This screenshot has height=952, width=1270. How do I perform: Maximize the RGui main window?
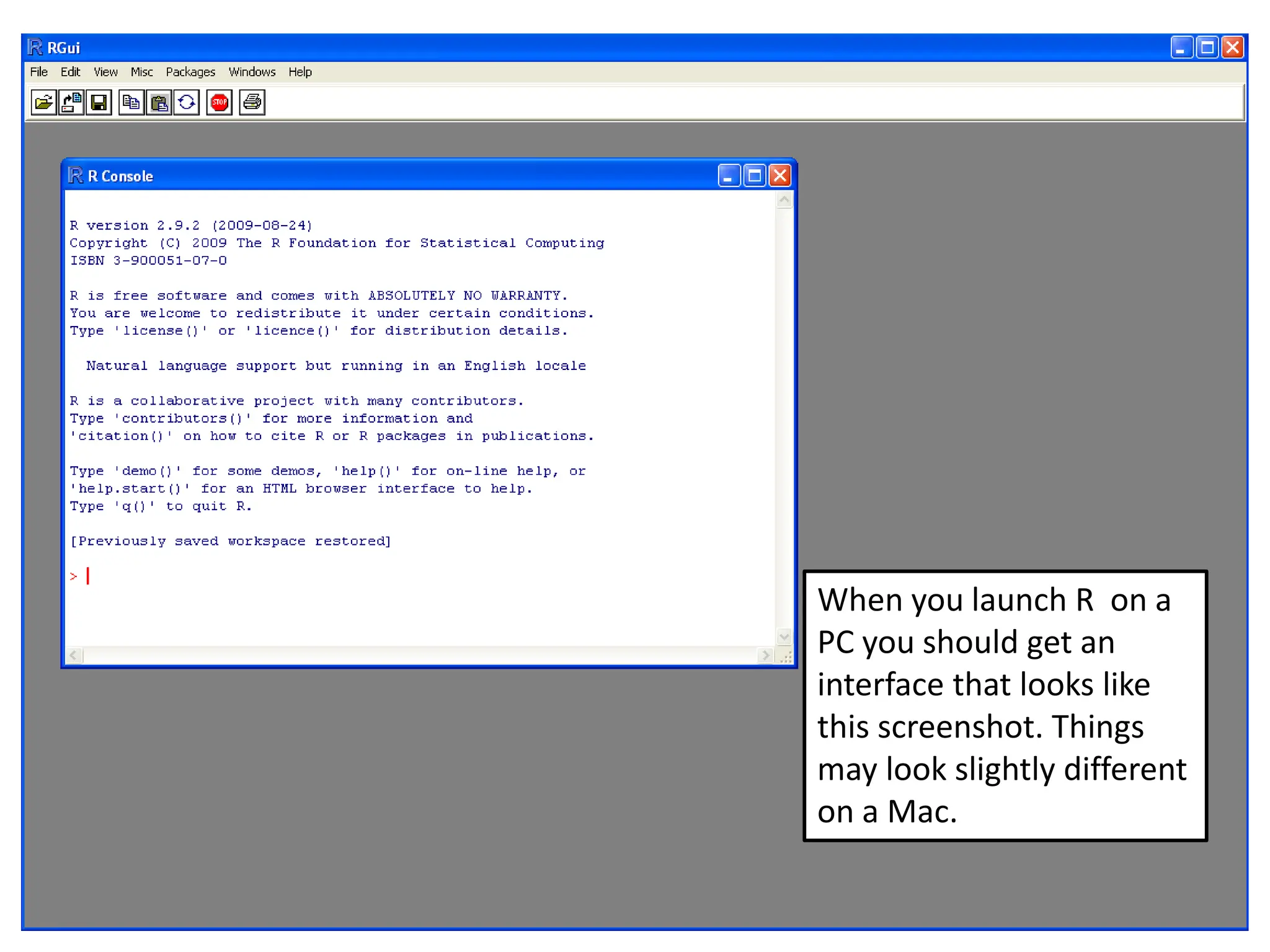point(1207,48)
